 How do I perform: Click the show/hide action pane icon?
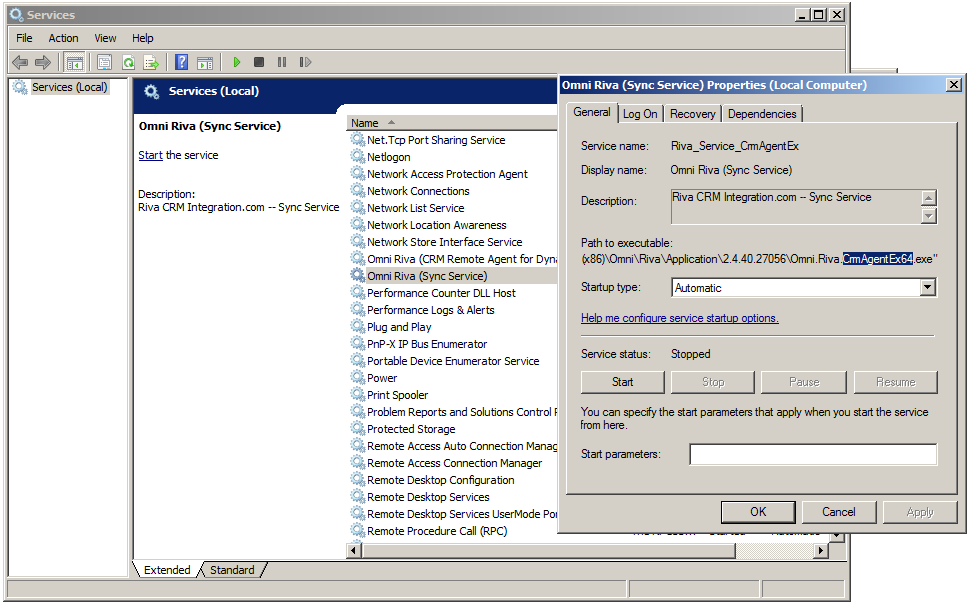[205, 62]
